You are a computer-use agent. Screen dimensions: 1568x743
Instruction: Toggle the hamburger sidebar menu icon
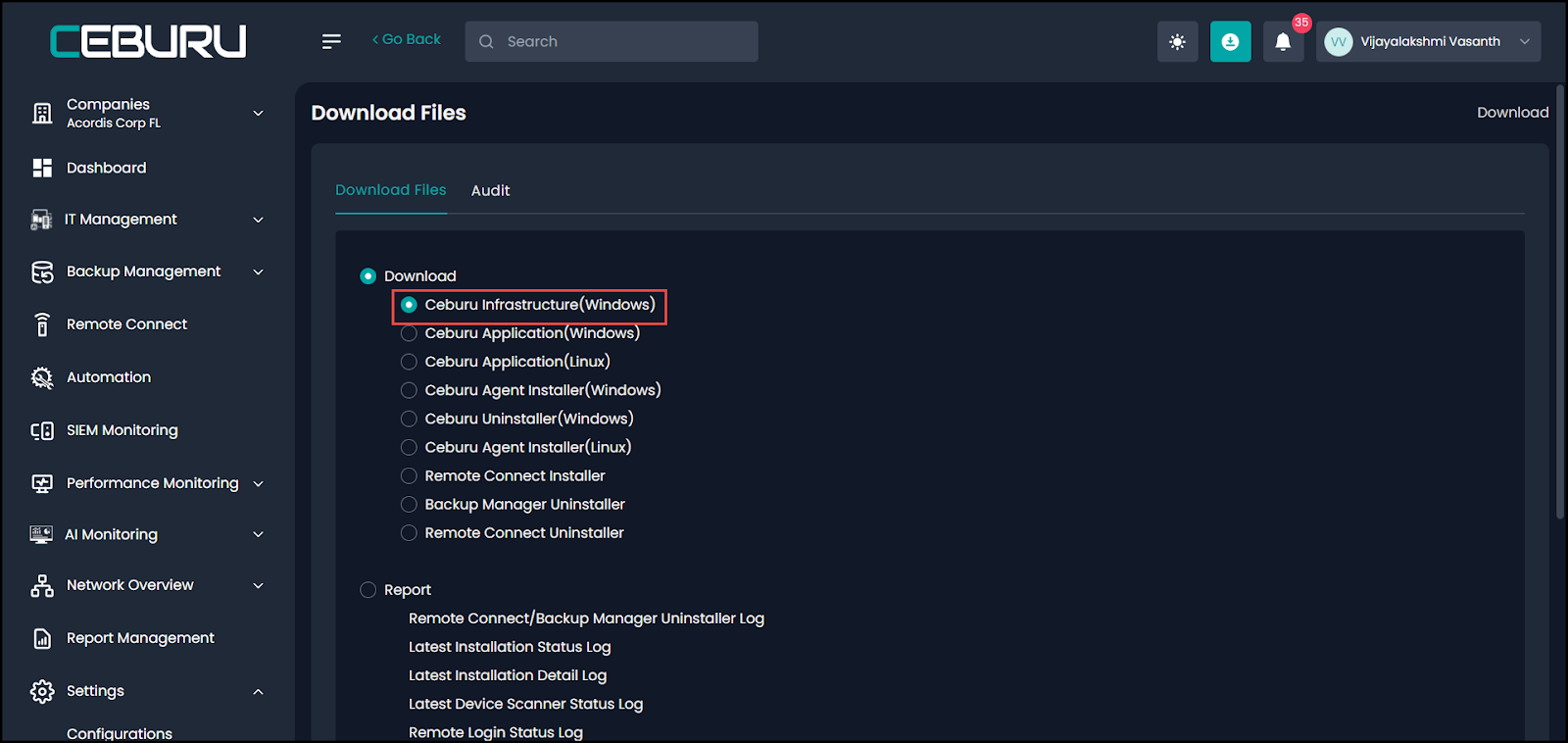[x=331, y=41]
